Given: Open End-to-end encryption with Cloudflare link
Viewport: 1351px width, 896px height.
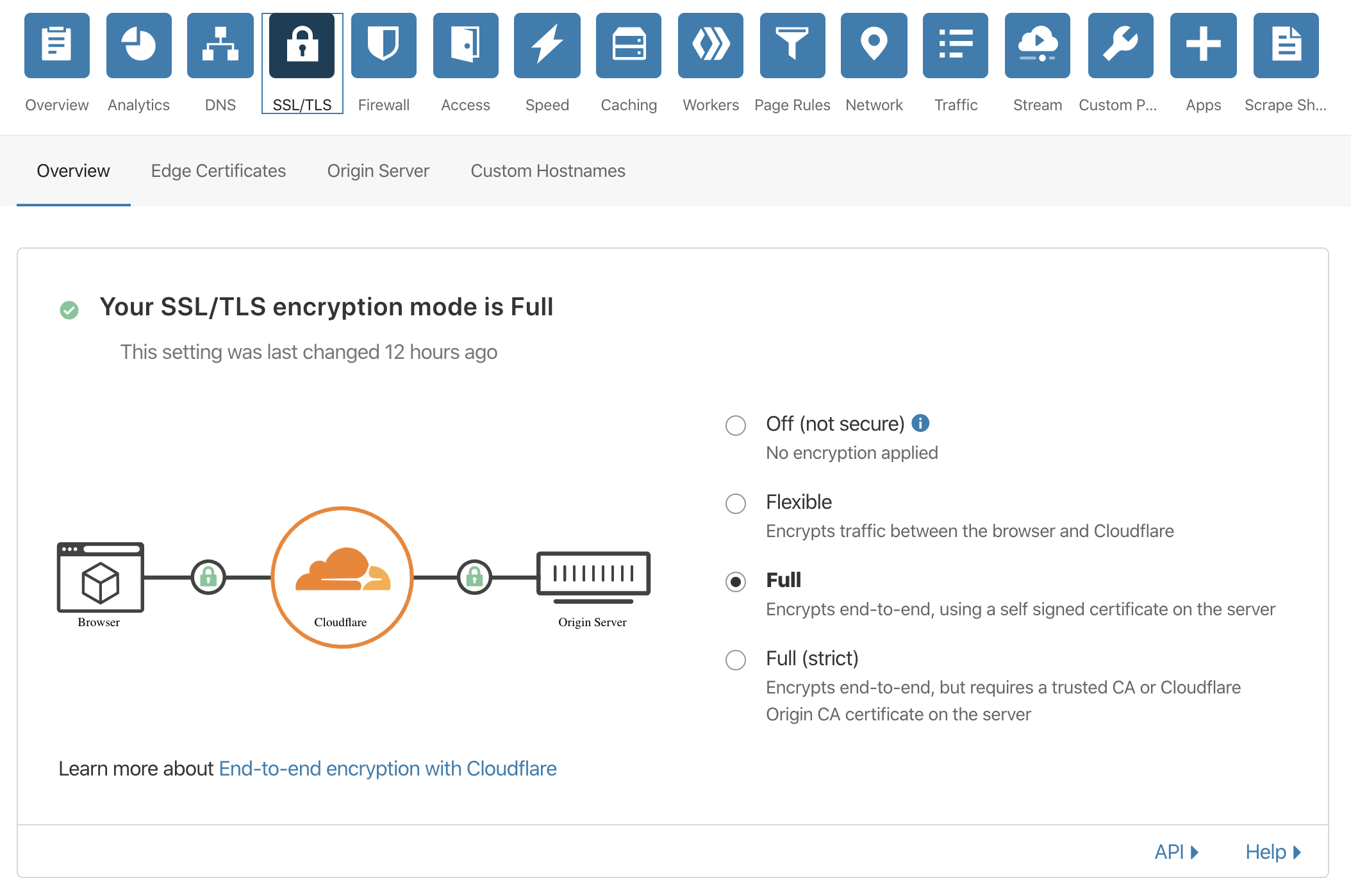Looking at the screenshot, I should (x=388, y=768).
